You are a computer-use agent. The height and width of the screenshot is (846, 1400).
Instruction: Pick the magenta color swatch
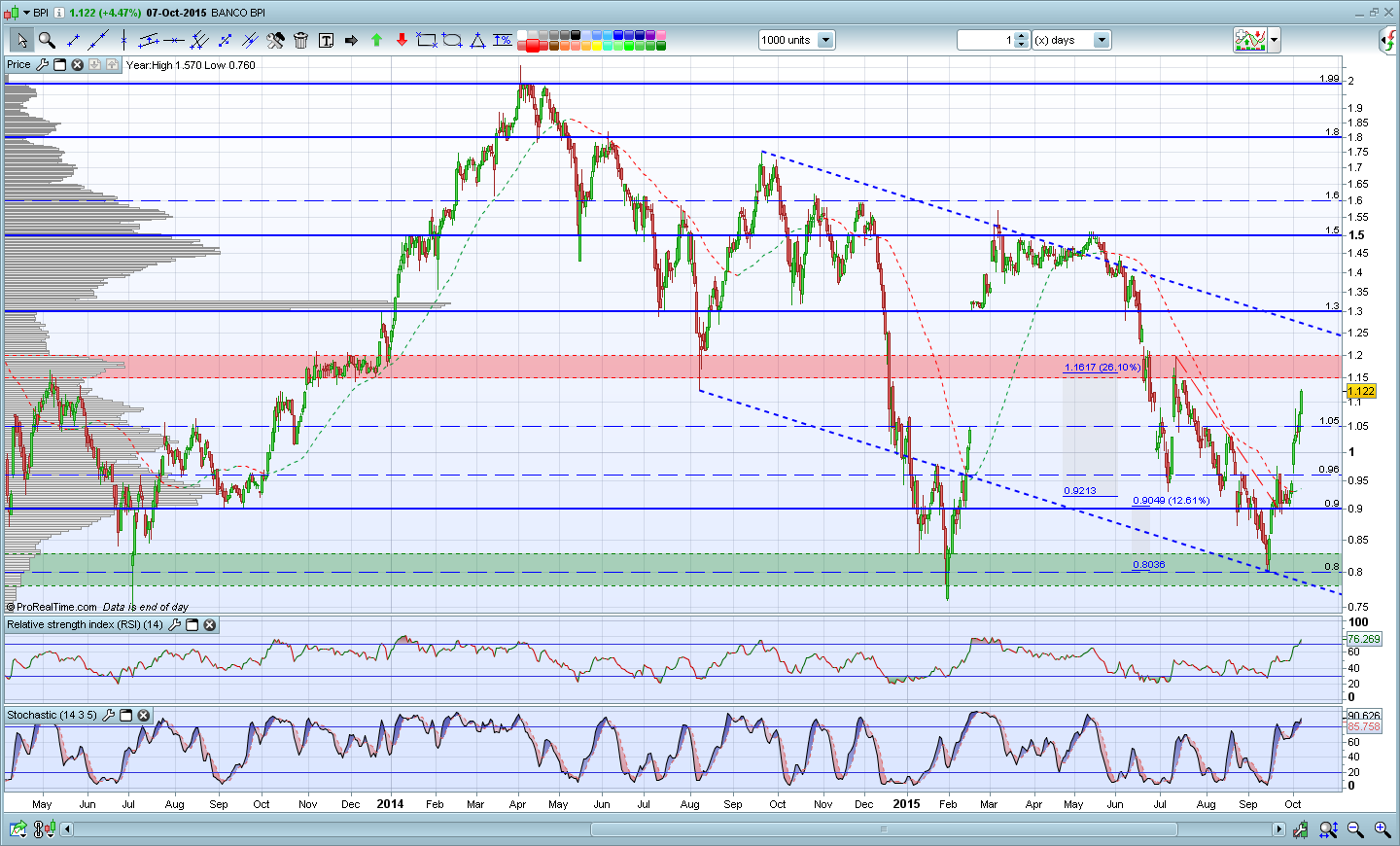(662, 35)
